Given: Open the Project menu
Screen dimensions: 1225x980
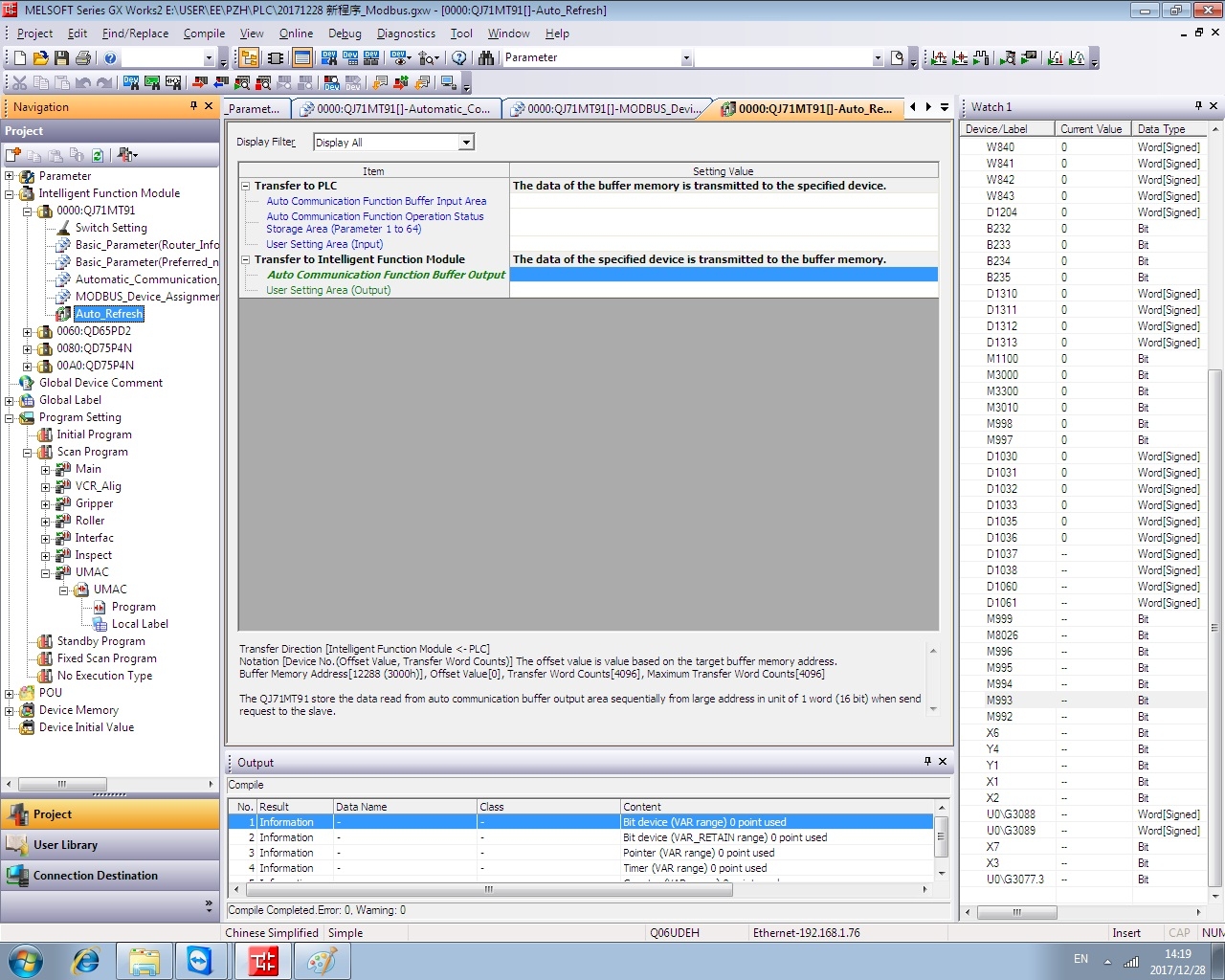Looking at the screenshot, I should [x=34, y=33].
